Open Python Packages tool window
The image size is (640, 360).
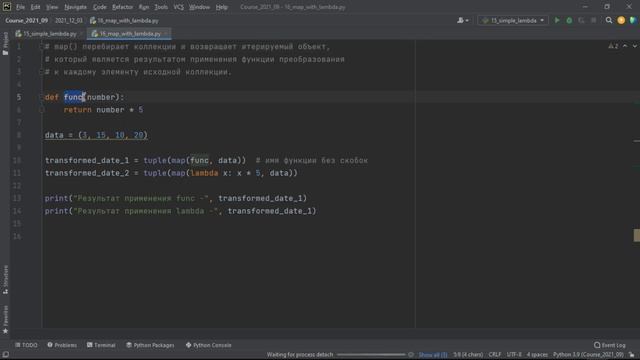[x=150, y=345]
